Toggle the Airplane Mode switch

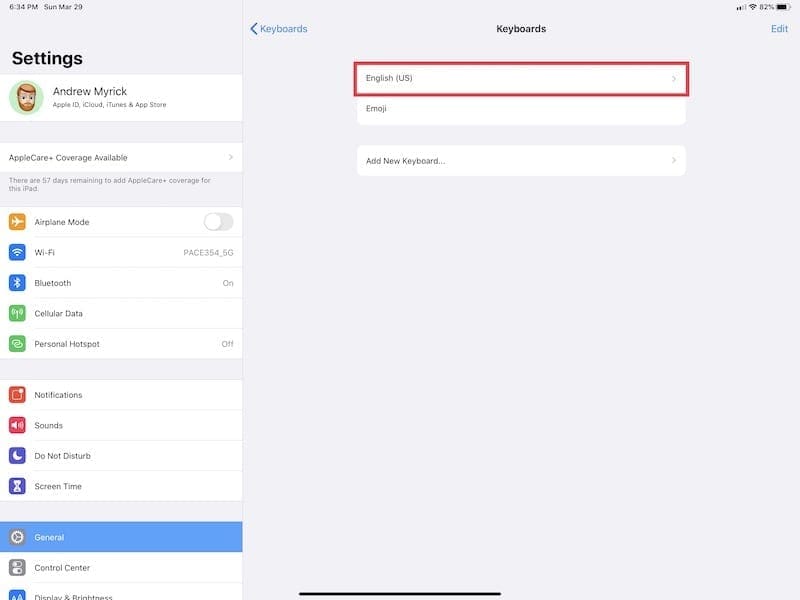click(218, 222)
